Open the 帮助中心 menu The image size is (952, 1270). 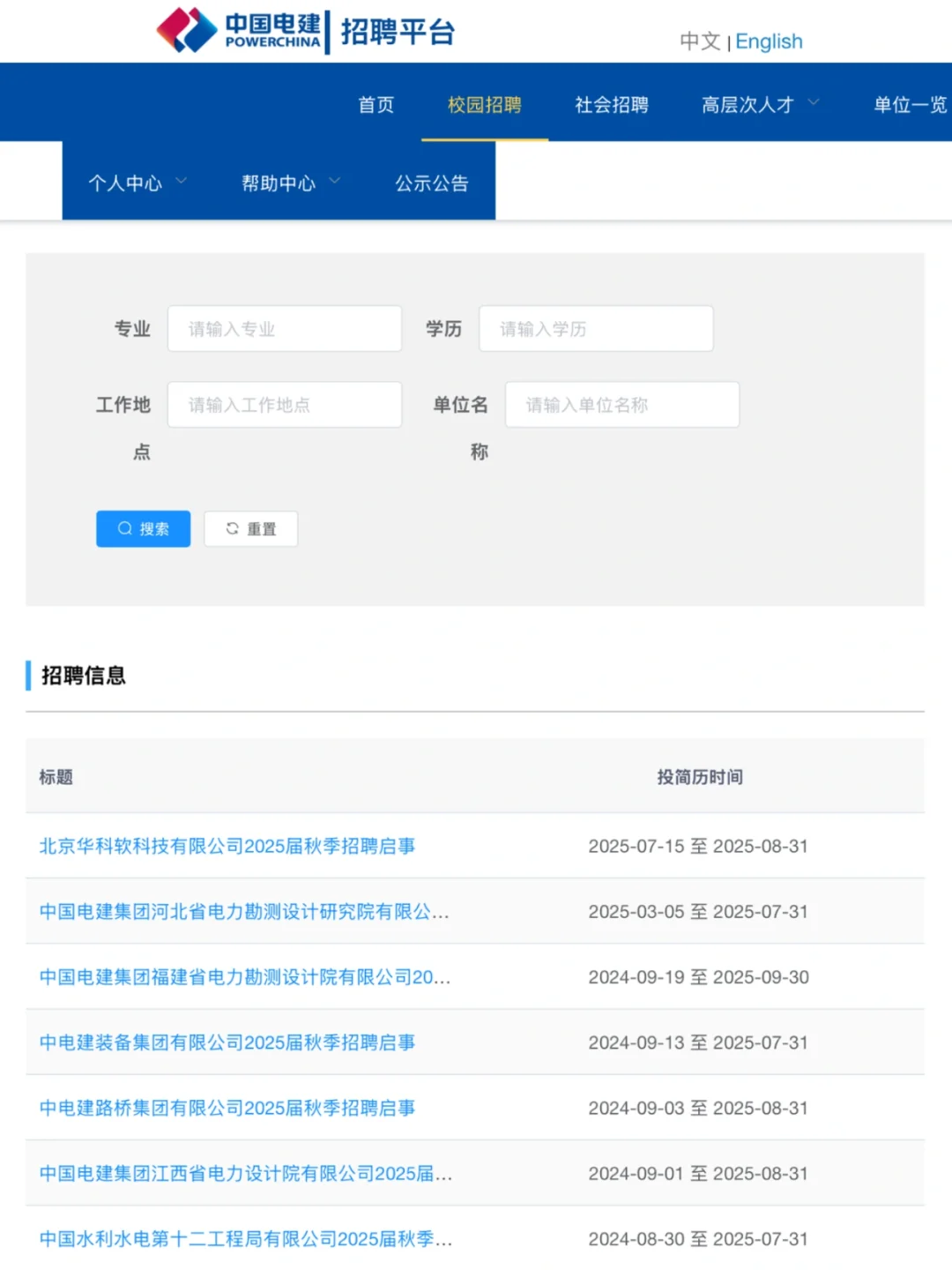coord(279,183)
